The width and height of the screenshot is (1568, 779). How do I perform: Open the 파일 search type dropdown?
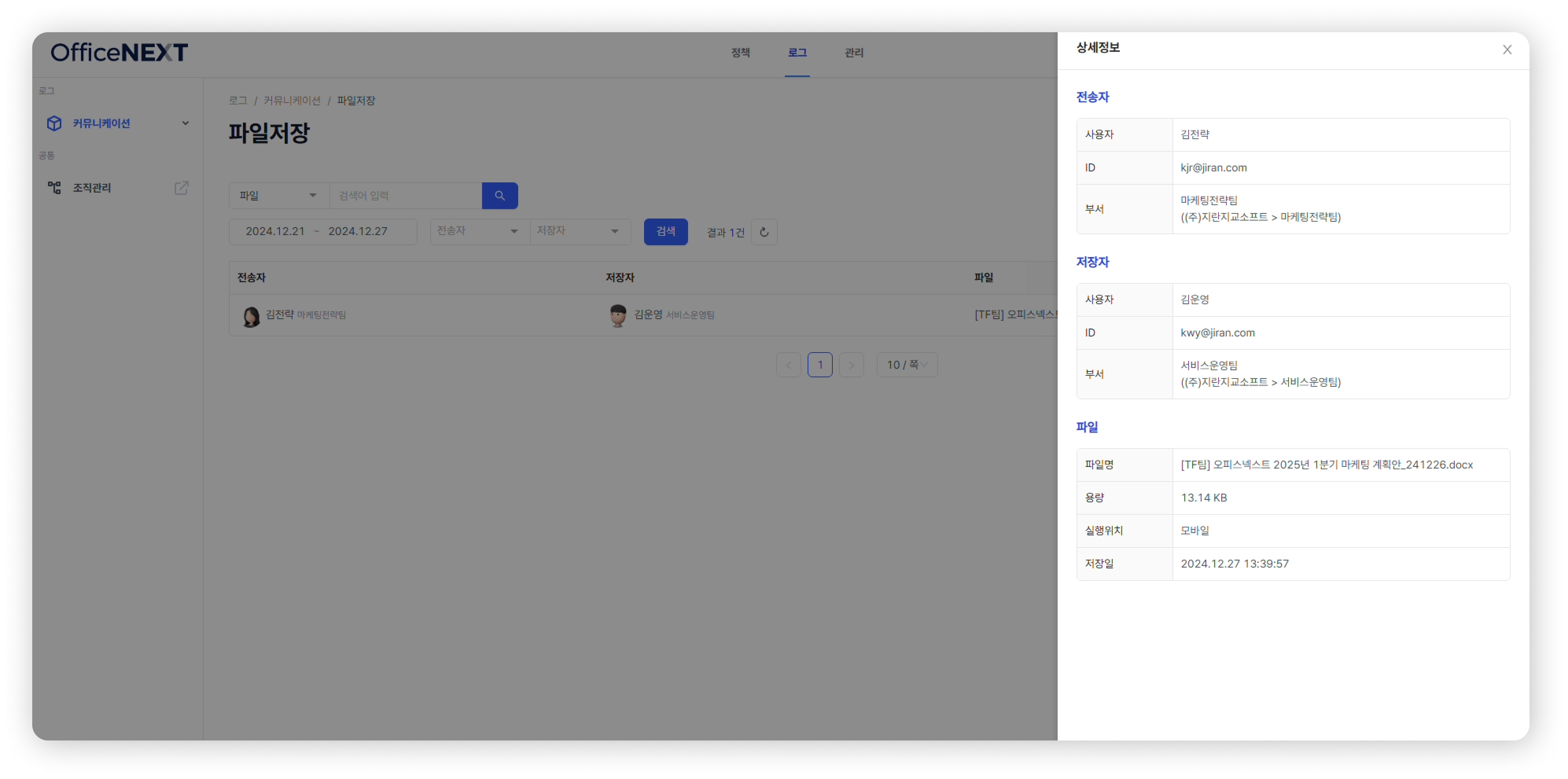pos(279,195)
